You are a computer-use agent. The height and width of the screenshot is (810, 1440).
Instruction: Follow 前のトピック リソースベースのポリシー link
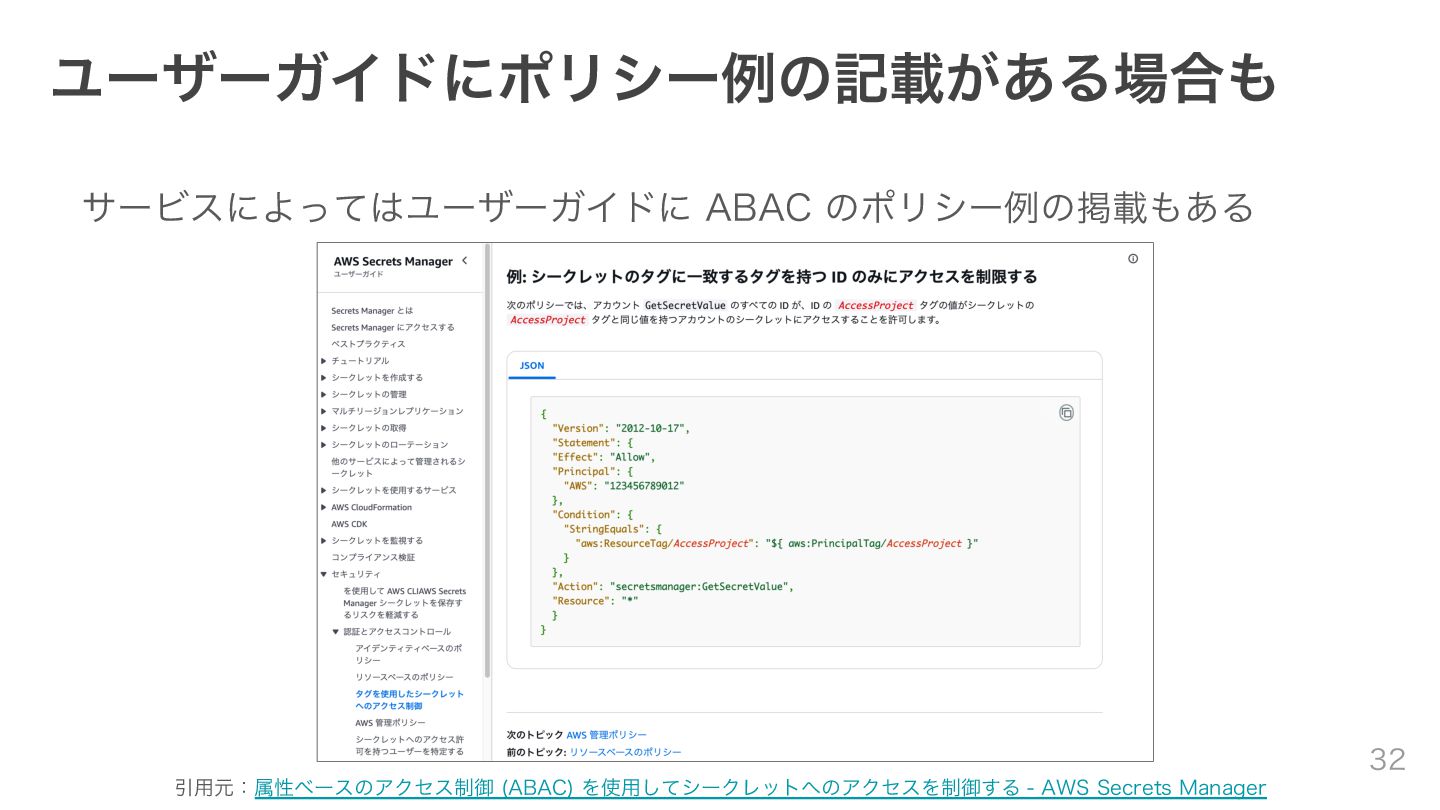click(625, 752)
